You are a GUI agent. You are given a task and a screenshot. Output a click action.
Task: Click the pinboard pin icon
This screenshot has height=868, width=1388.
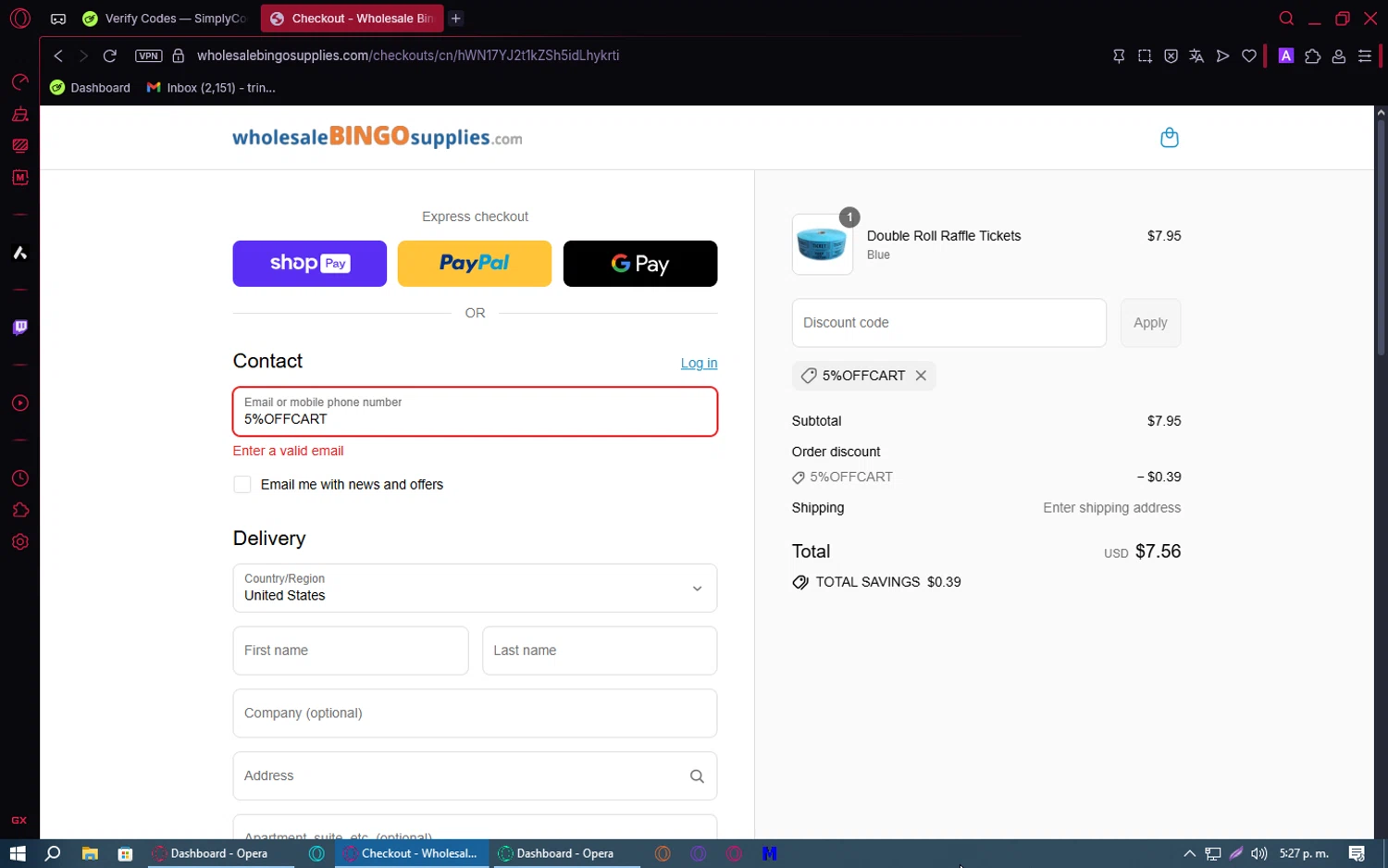[x=1119, y=56]
